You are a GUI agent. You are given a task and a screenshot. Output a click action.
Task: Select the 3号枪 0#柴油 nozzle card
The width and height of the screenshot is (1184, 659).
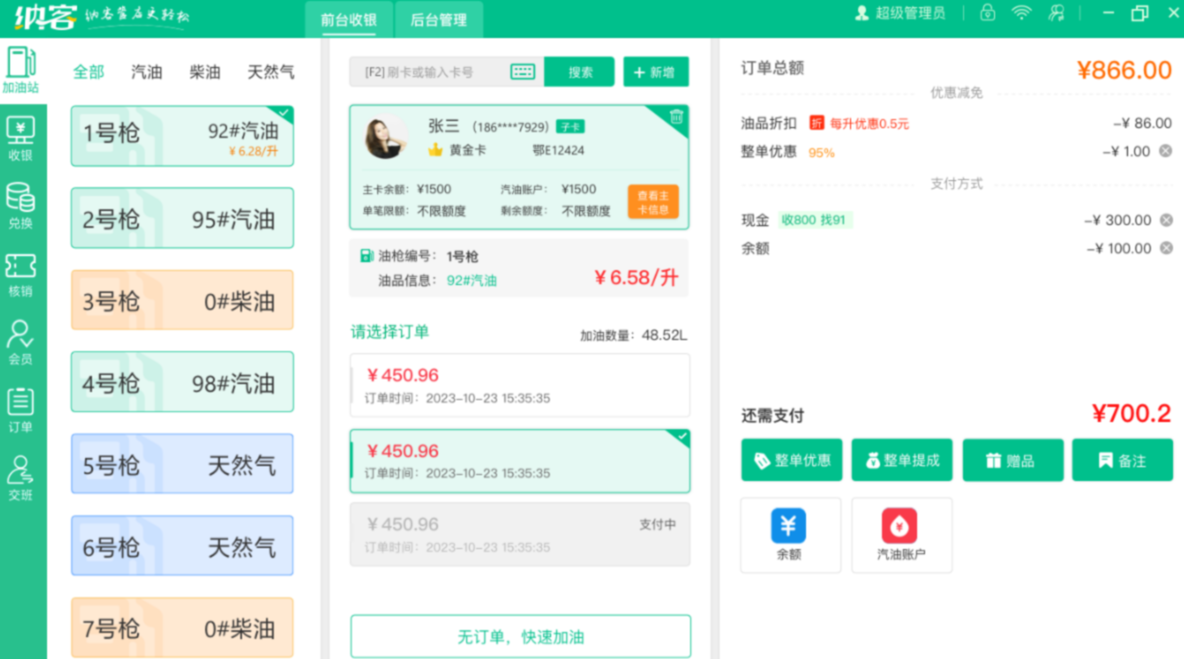click(182, 301)
